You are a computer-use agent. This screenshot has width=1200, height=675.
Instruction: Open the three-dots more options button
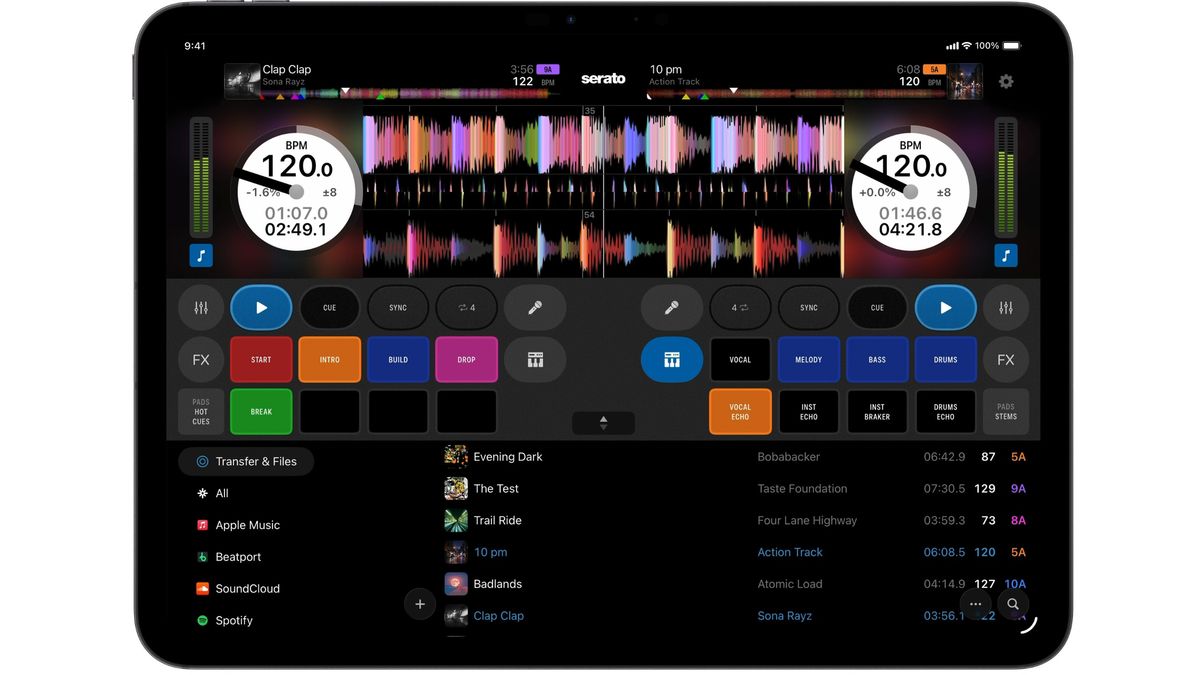976,604
